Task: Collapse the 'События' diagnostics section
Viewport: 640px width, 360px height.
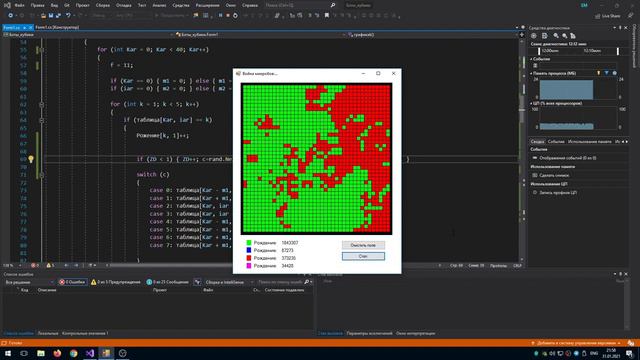Action: [531, 59]
